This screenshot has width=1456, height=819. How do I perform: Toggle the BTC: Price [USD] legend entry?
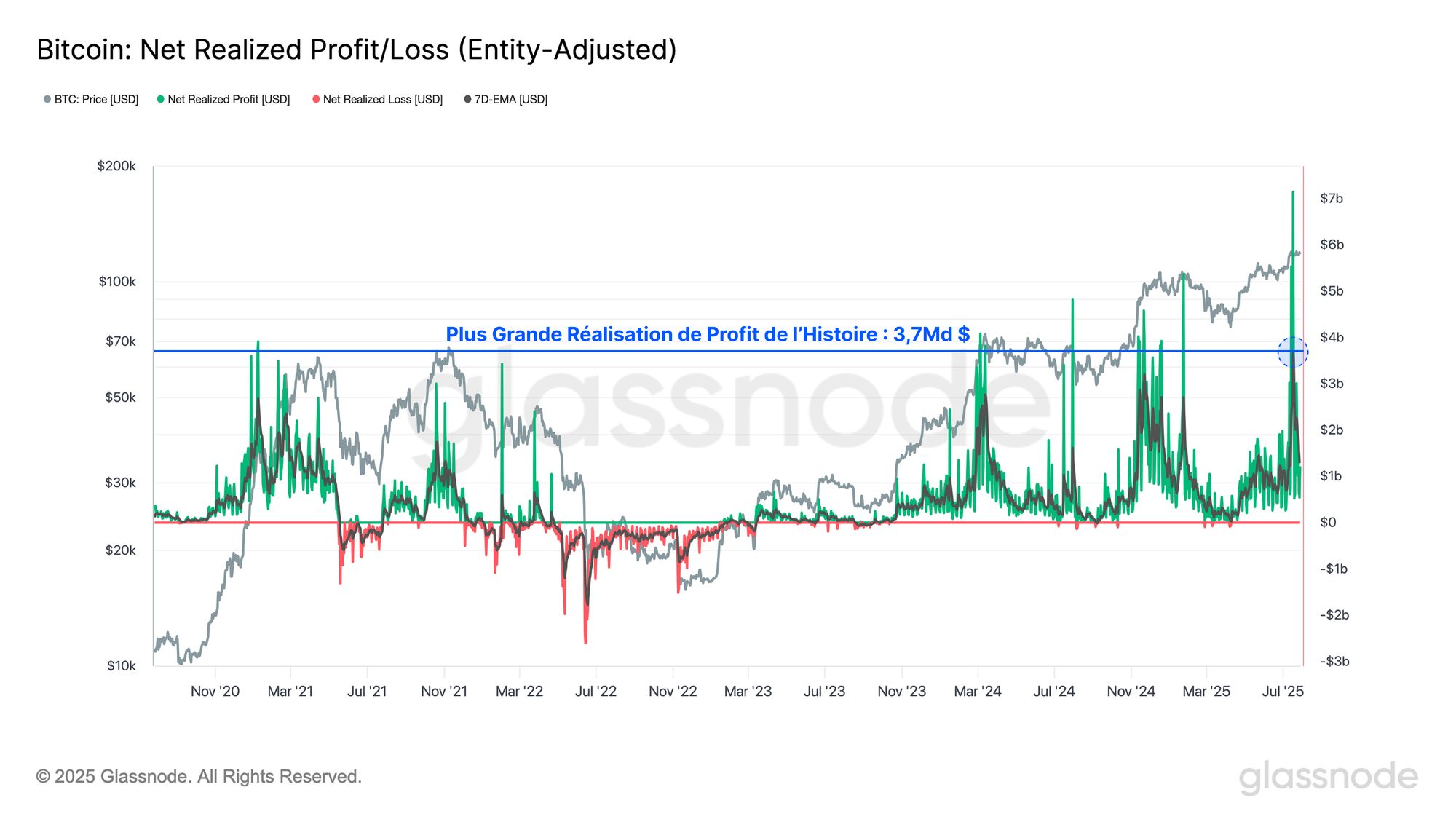pos(96,99)
